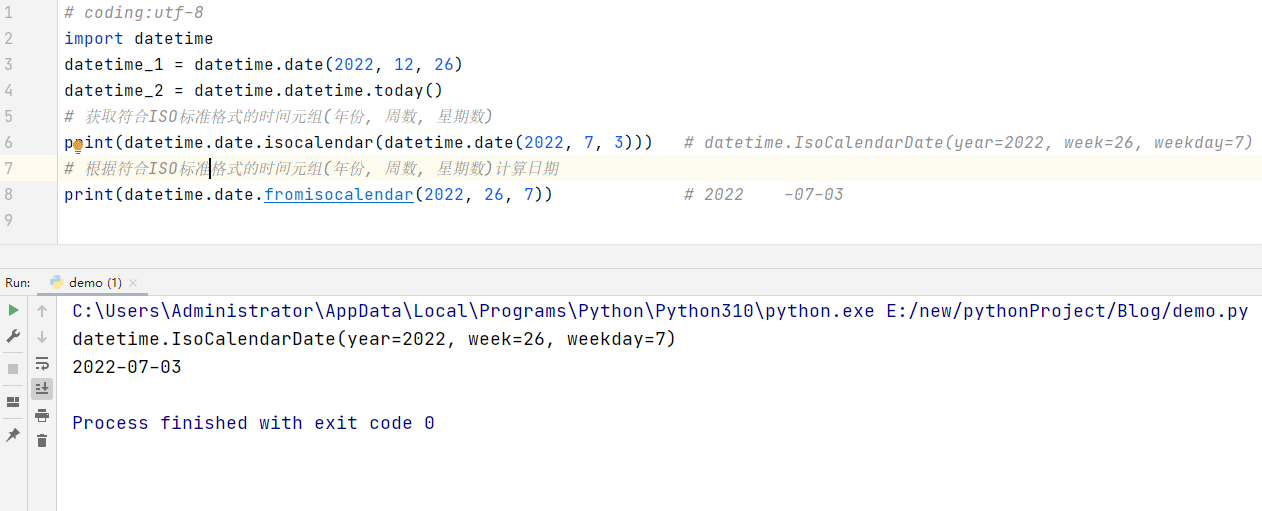This screenshot has height=511, width=1262.
Task: Clear console with trash icon
Action: coord(42,440)
